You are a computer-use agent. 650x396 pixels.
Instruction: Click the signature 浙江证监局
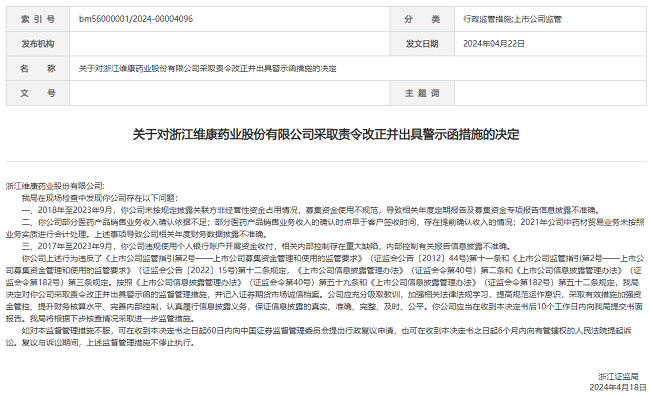tap(618, 377)
